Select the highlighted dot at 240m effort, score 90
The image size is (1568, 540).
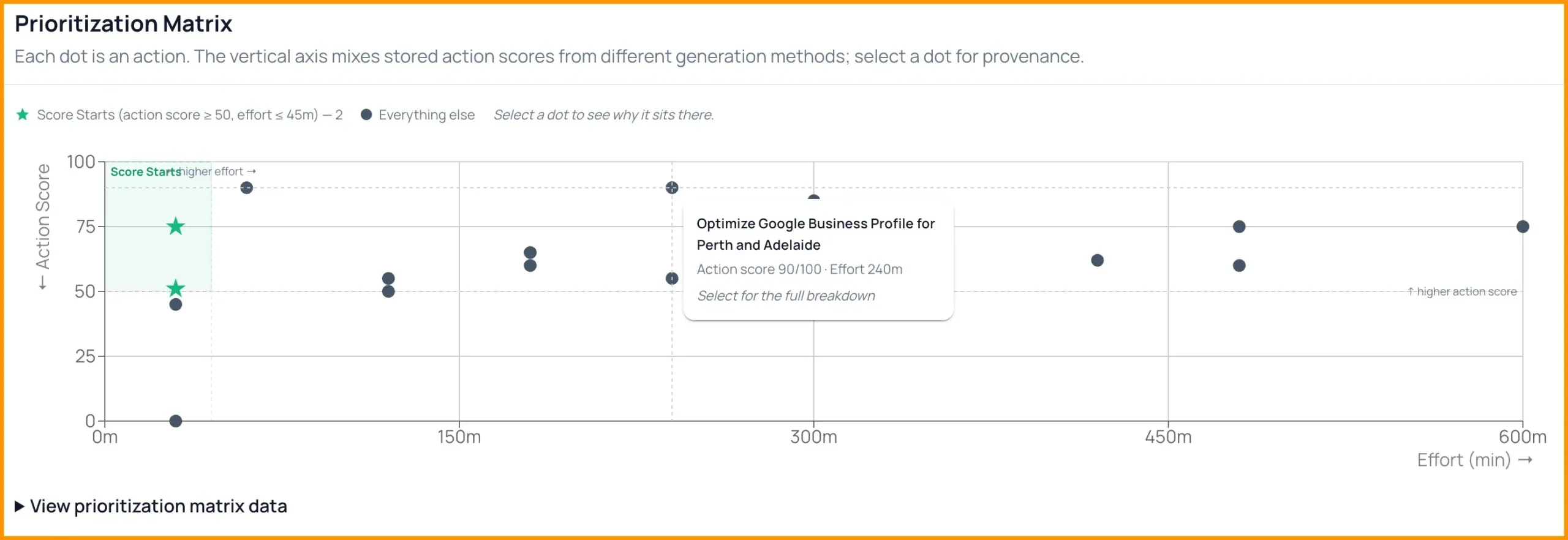click(672, 188)
